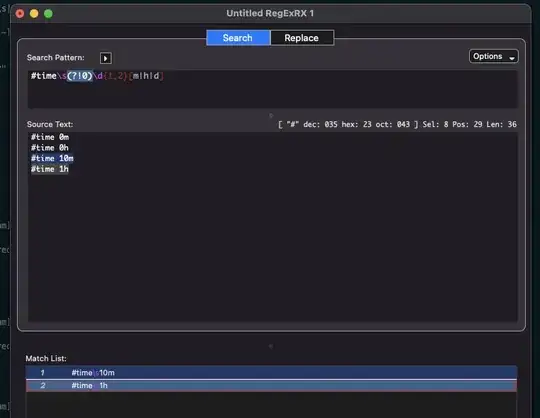This screenshot has width=540, height=418.
Task: Select match 1 '#time 10m' in Match List
Action: (x=271, y=373)
